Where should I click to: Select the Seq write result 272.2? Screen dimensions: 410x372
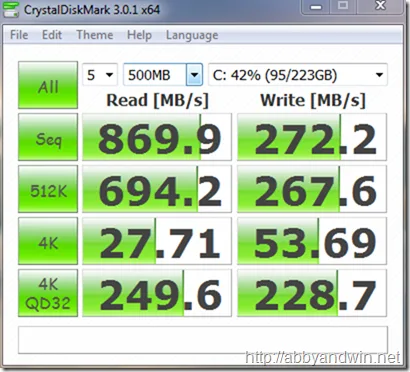pos(312,137)
